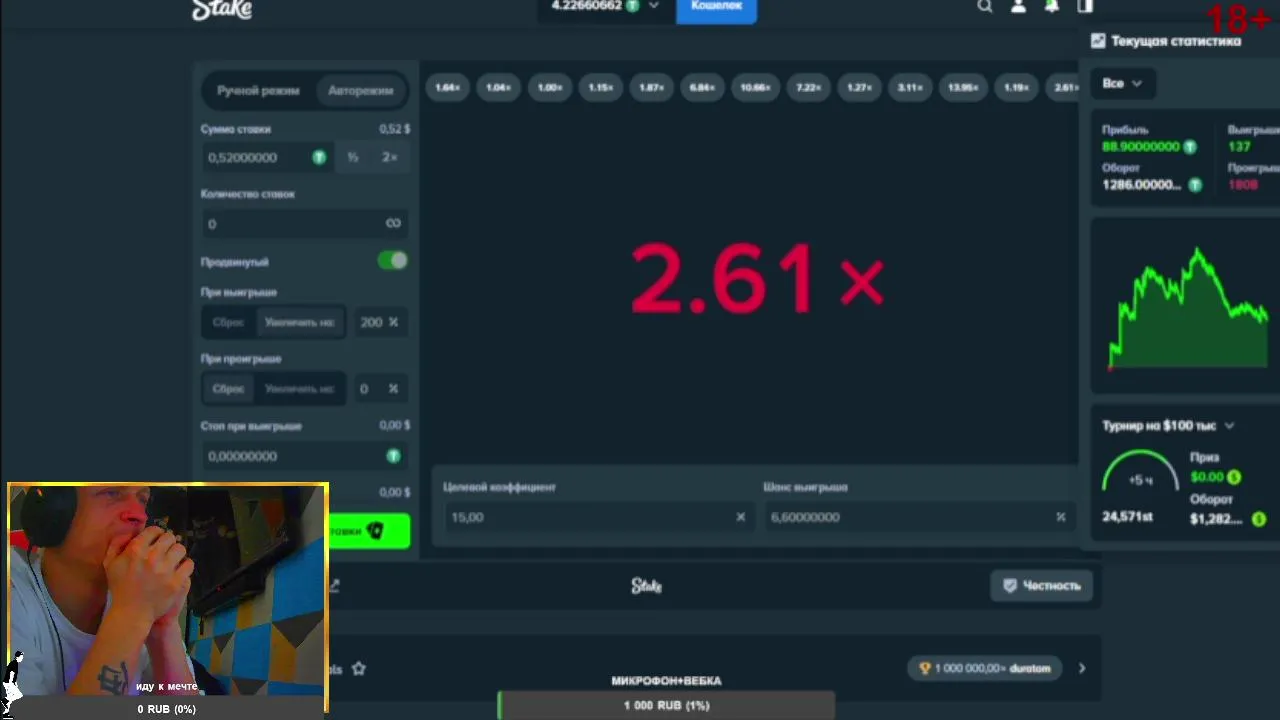Click the Стоп при выигрыше amount field
1280x720 pixels.
click(x=304, y=456)
